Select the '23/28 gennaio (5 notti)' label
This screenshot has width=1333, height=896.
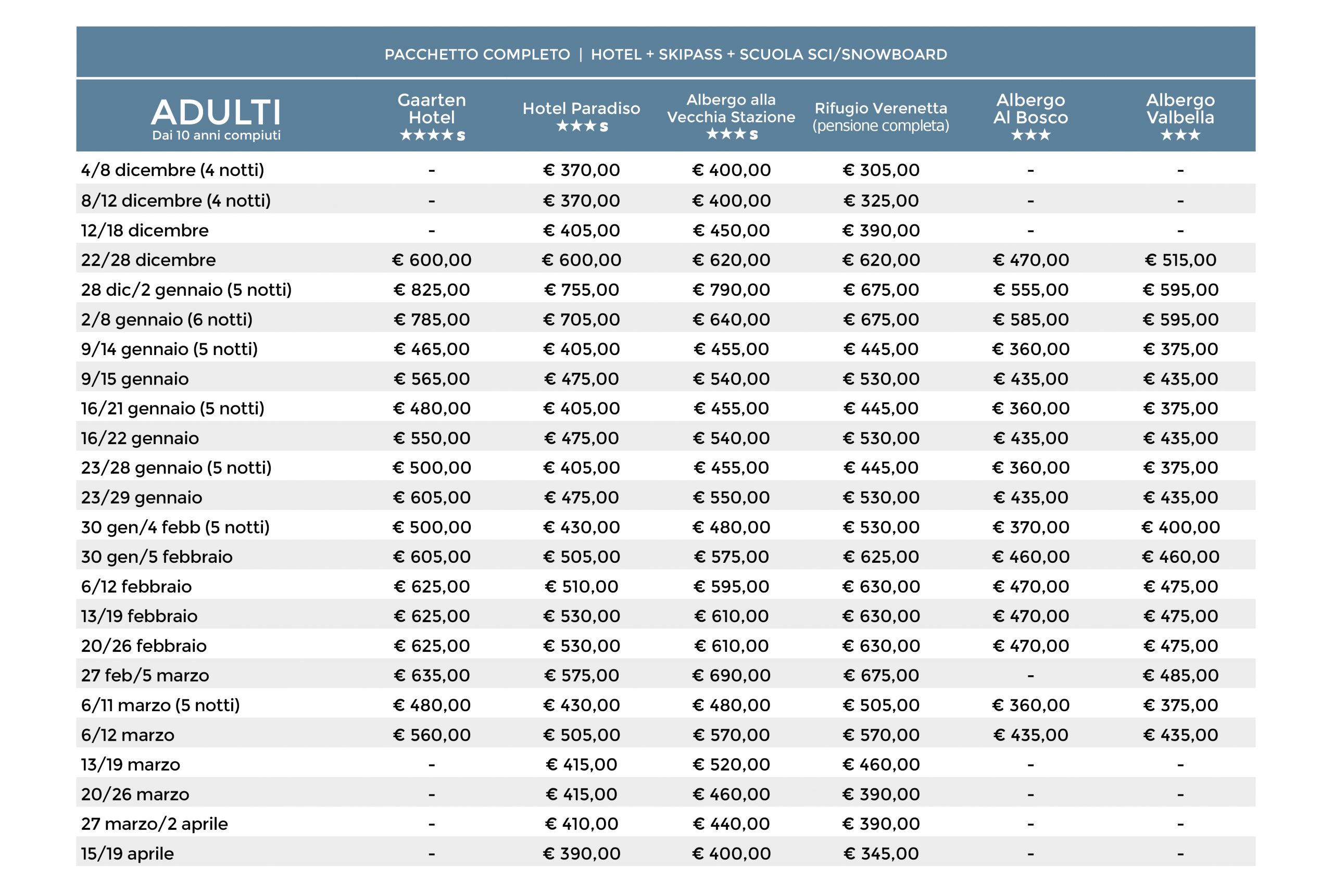[x=177, y=468]
